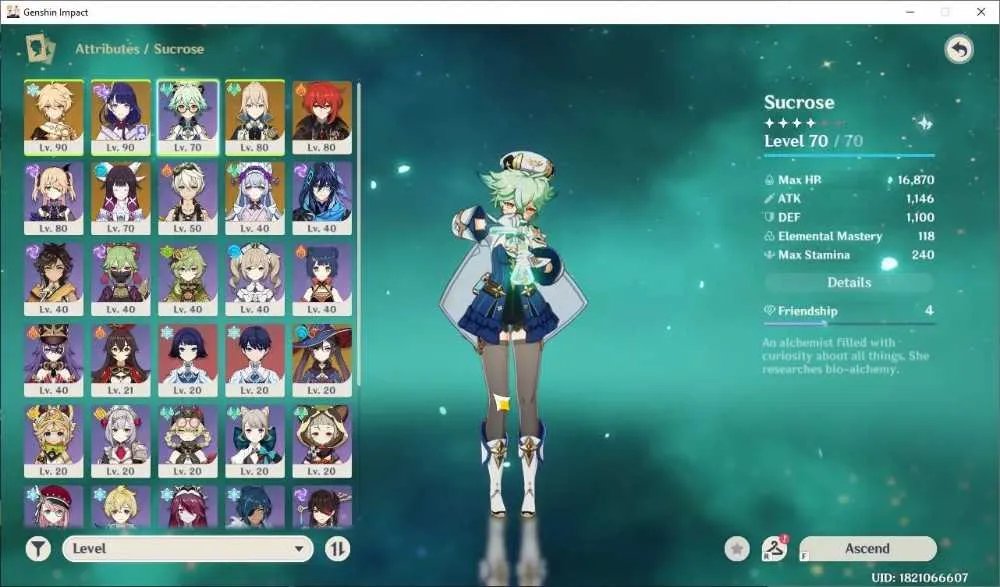This screenshot has width=1000, height=587.
Task: Click the "Attributes / Sucrose" heading
Action: coord(140,49)
